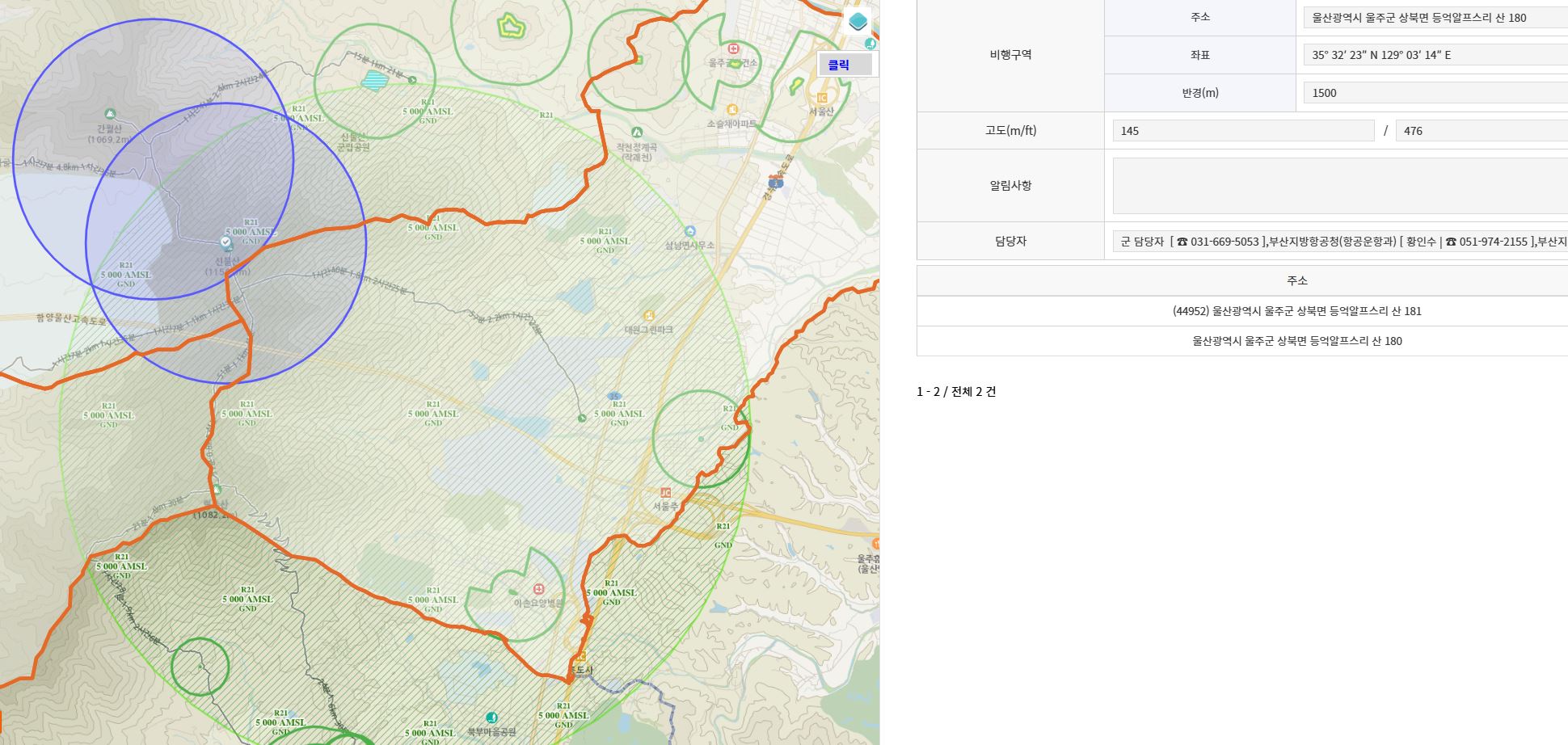The image size is (1568, 745).
Task: Click the 좌표 coordinates input field
Action: tap(1435, 55)
